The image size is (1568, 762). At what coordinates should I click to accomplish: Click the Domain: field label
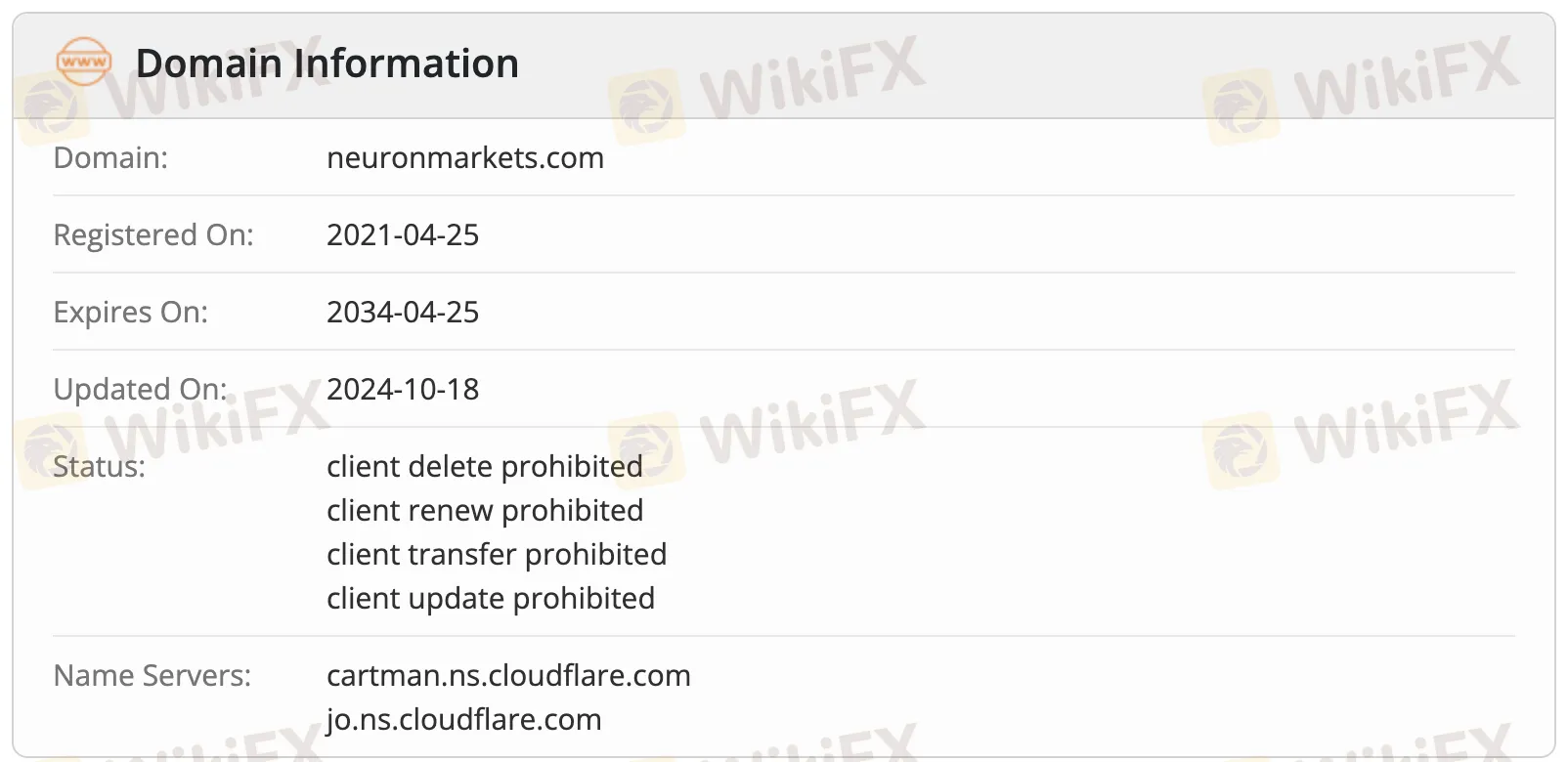110,157
